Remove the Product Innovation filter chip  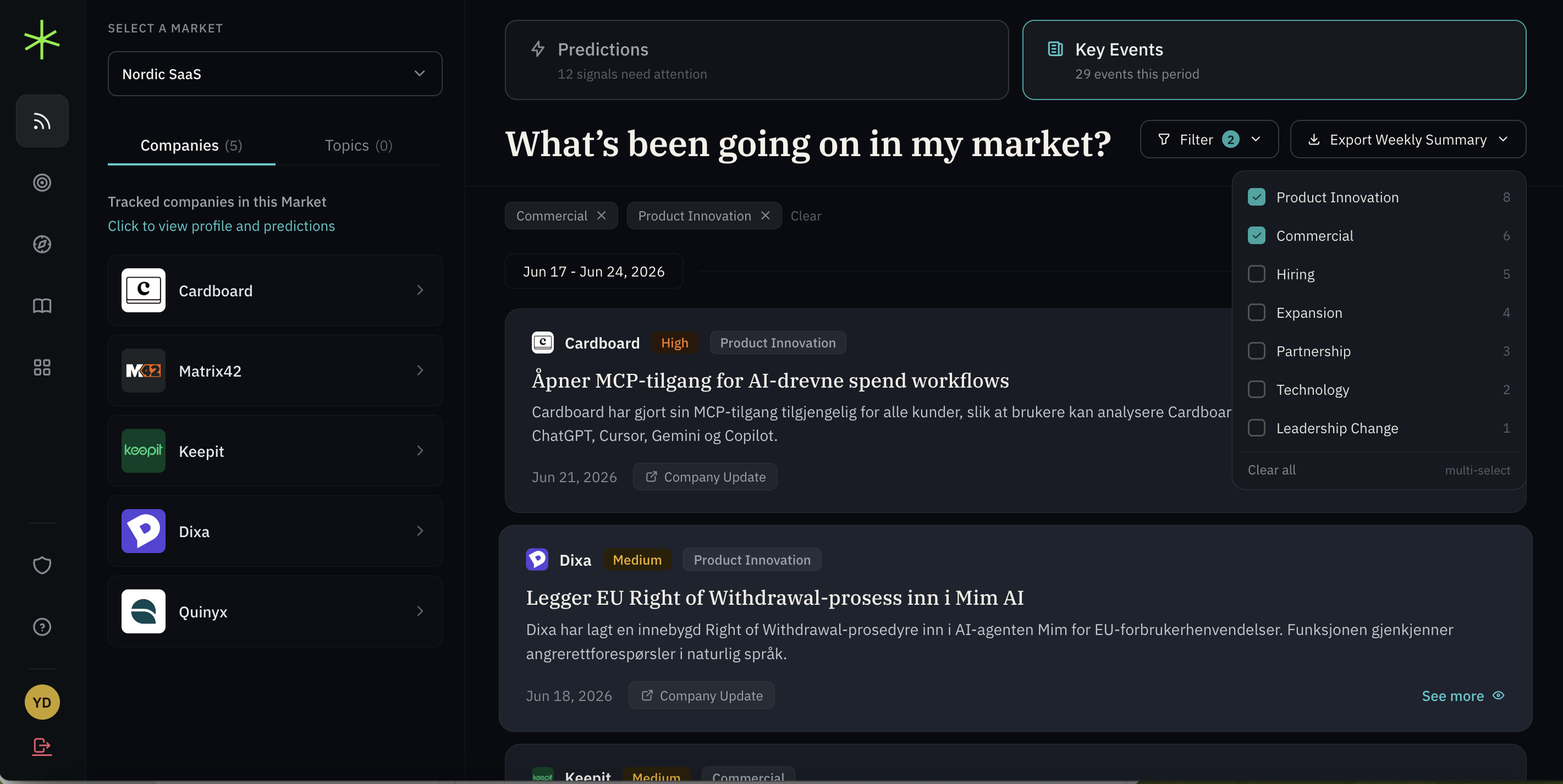[765, 216]
